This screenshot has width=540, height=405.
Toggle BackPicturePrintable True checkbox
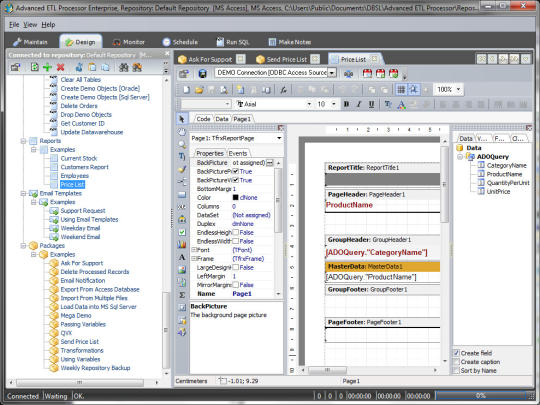pyautogui.click(x=236, y=171)
